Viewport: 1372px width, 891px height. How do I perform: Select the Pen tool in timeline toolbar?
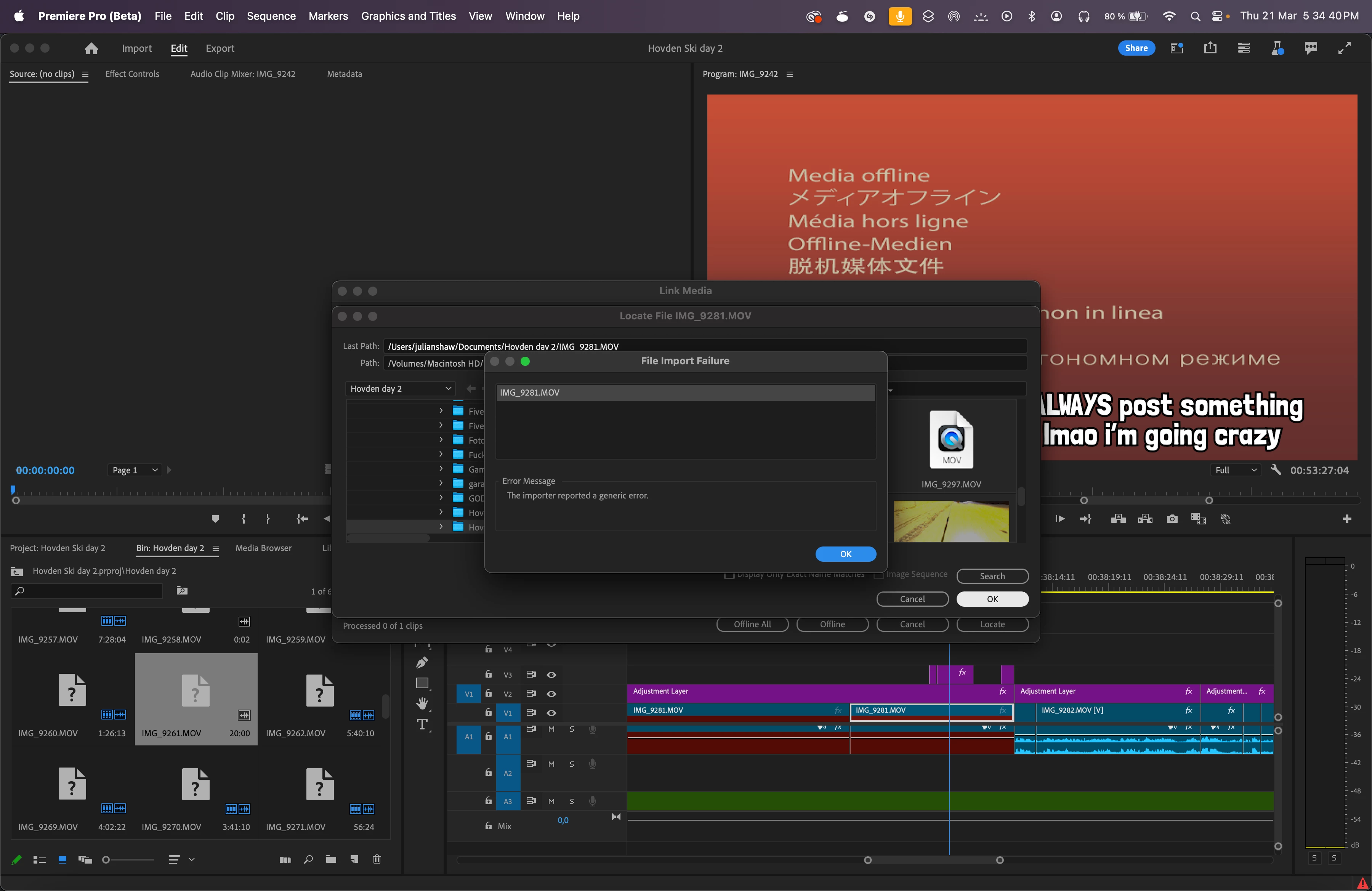(x=422, y=663)
